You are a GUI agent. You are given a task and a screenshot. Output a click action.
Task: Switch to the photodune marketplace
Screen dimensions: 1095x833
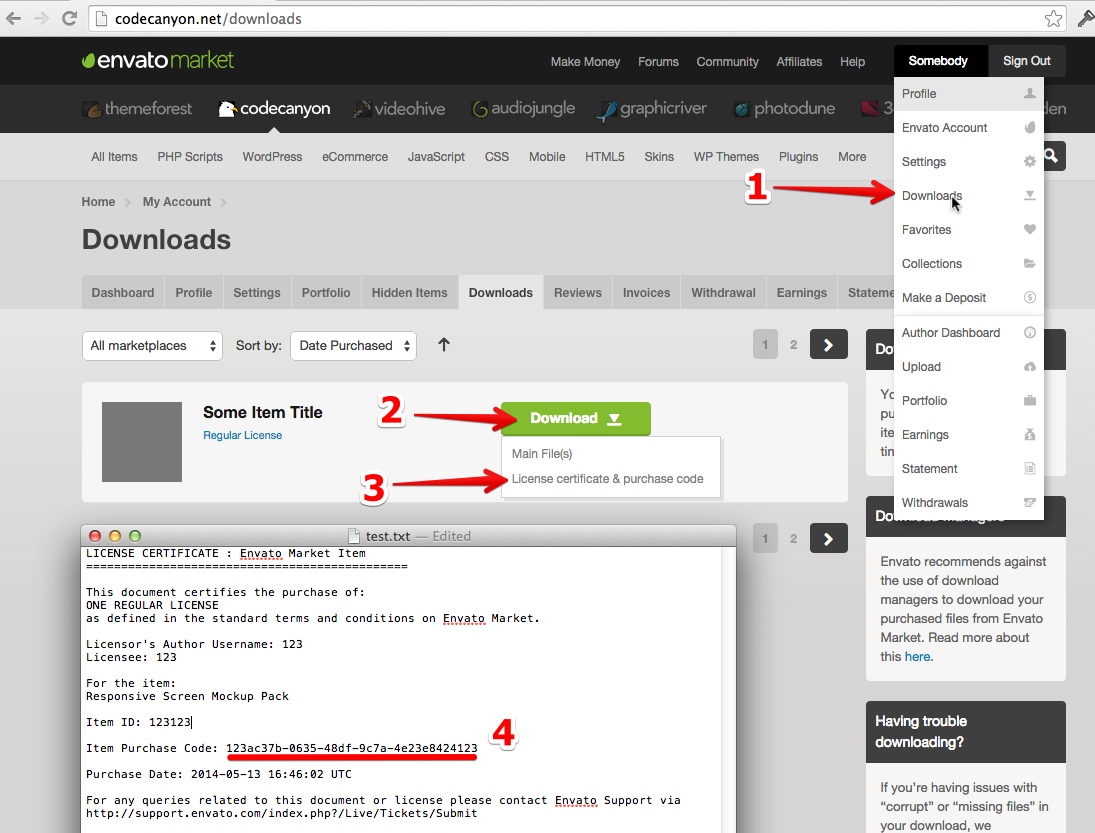point(784,108)
